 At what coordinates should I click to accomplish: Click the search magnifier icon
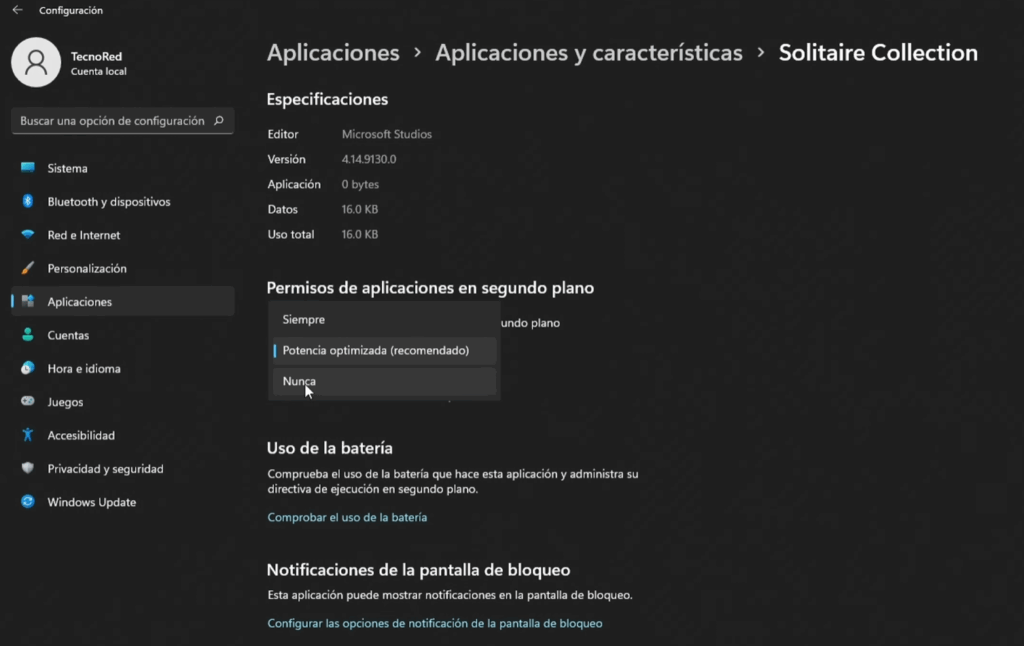[x=219, y=120]
